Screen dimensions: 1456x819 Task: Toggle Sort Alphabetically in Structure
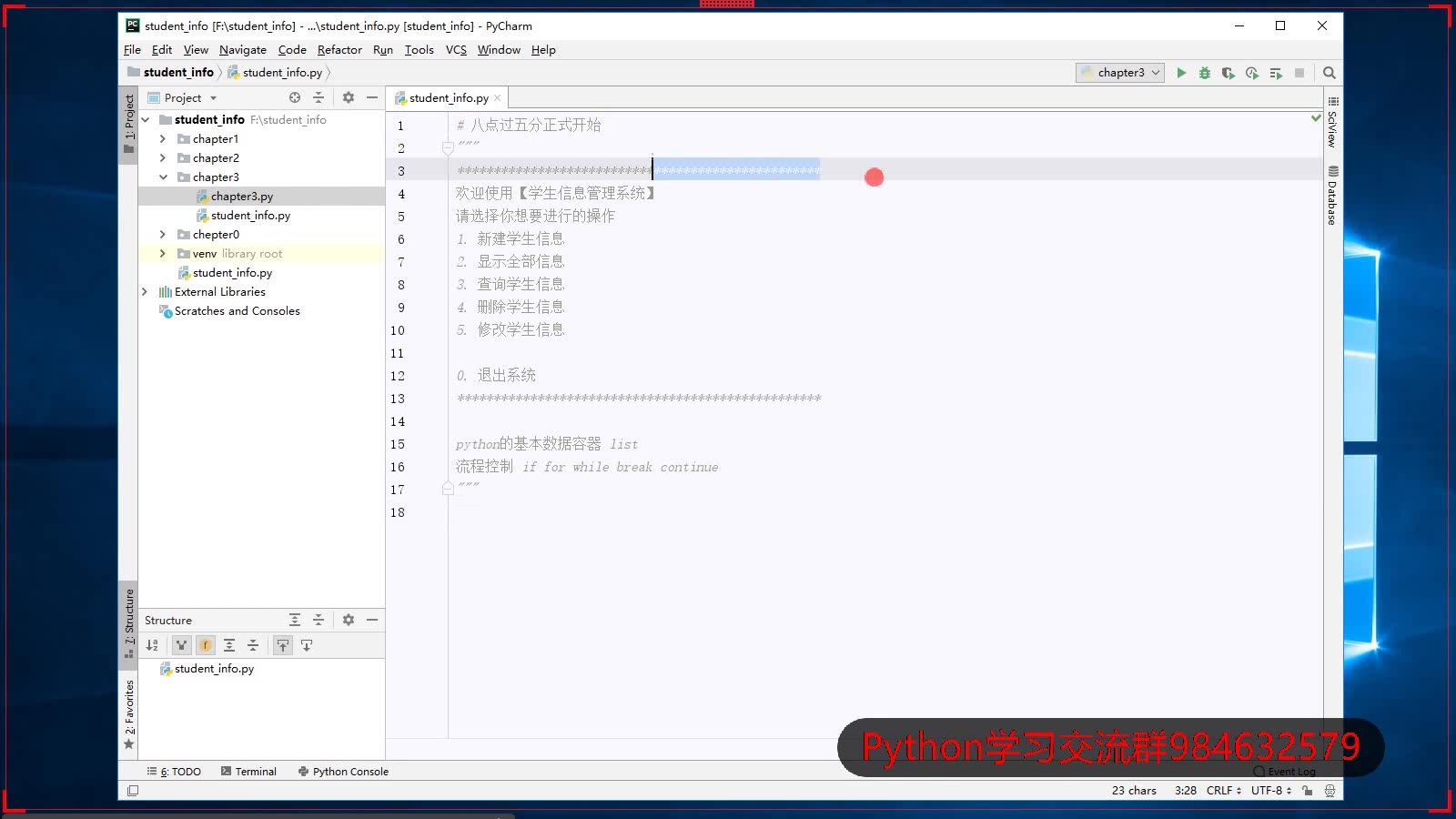point(152,645)
